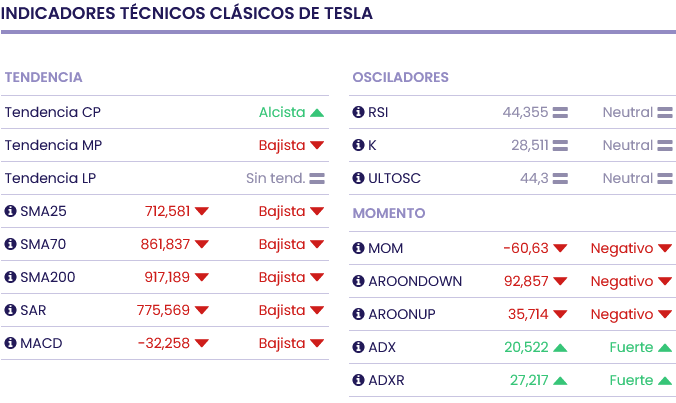Click the RSI value 44,355
676x403 pixels.
click(x=525, y=112)
